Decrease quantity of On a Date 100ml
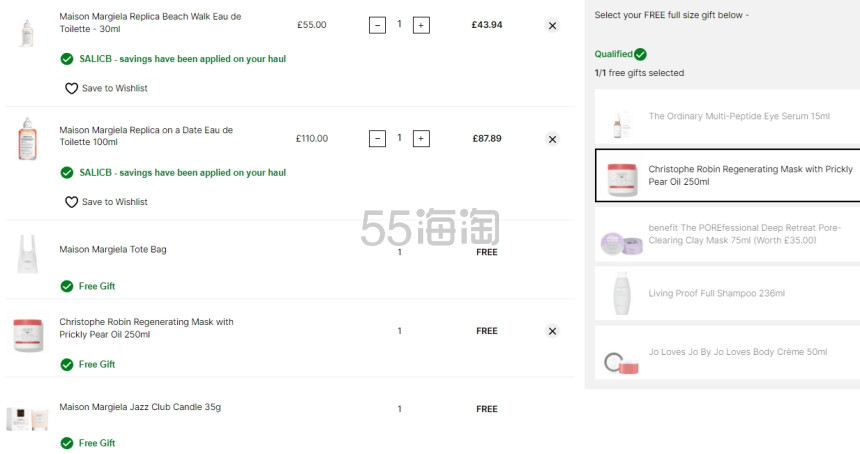The height and width of the screenshot is (454, 860). 377,139
